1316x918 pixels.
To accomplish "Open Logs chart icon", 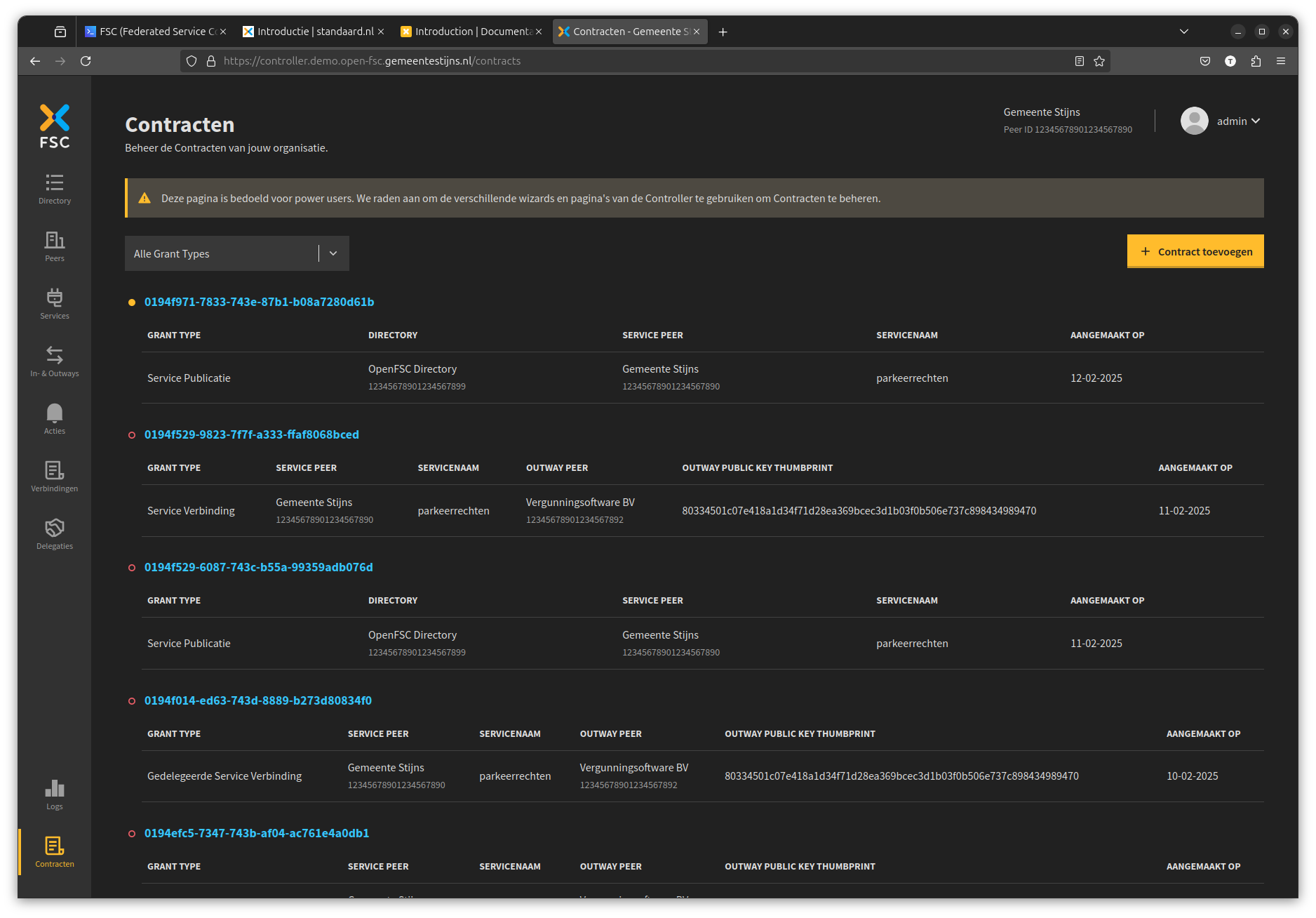I will click(55, 794).
